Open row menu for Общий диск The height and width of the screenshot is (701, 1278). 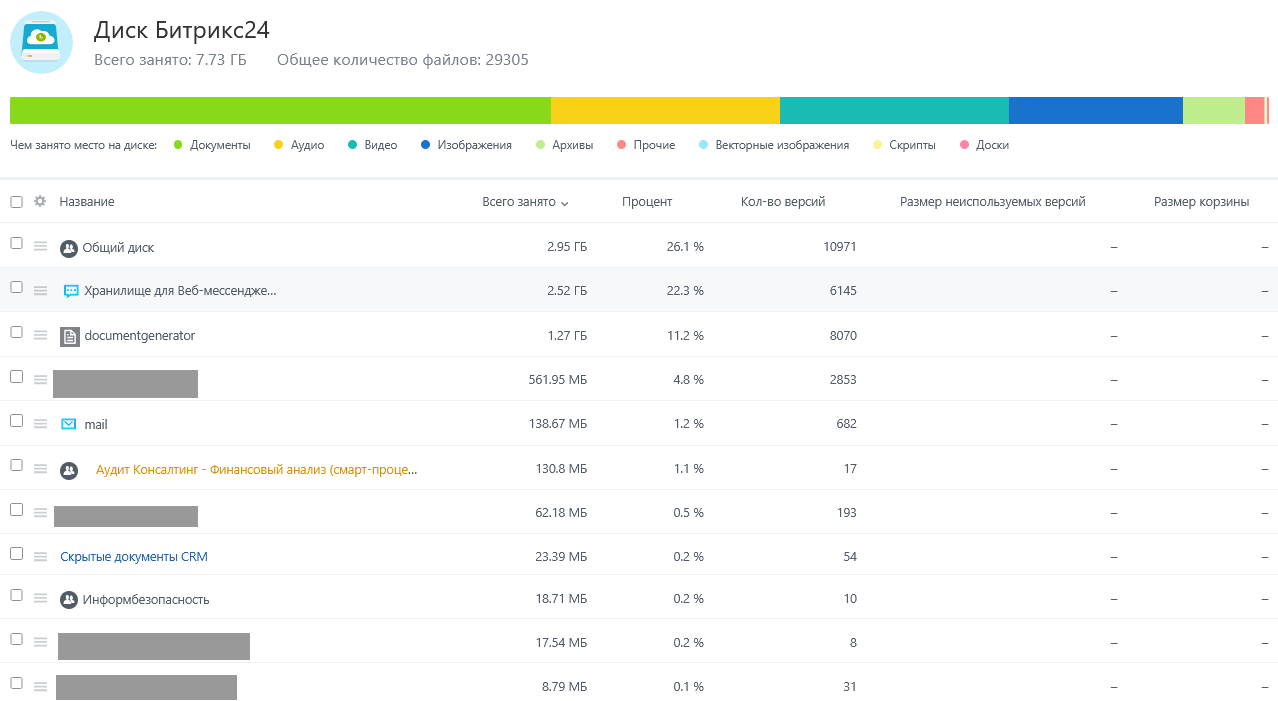[x=41, y=247]
